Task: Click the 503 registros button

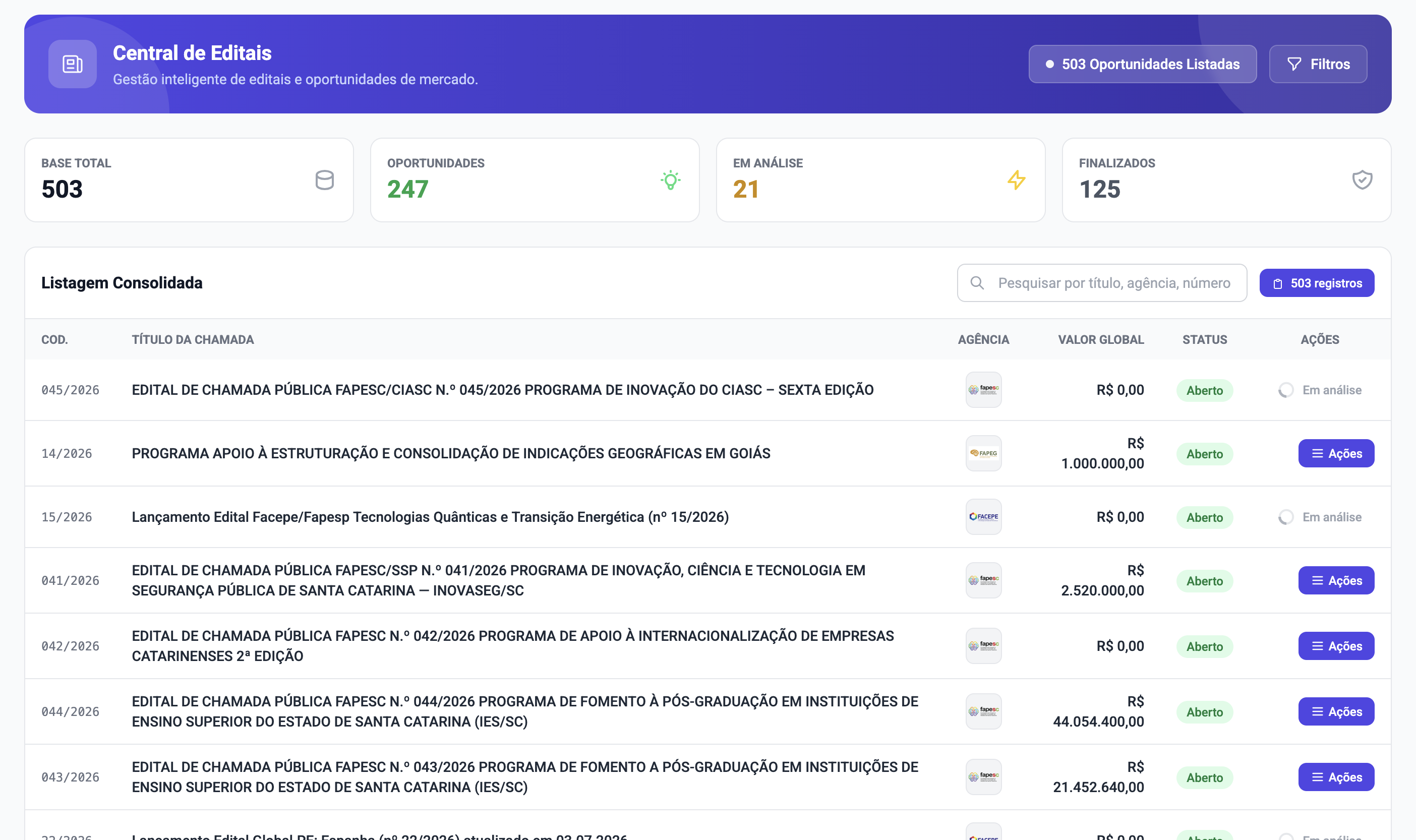Action: 1317,283
